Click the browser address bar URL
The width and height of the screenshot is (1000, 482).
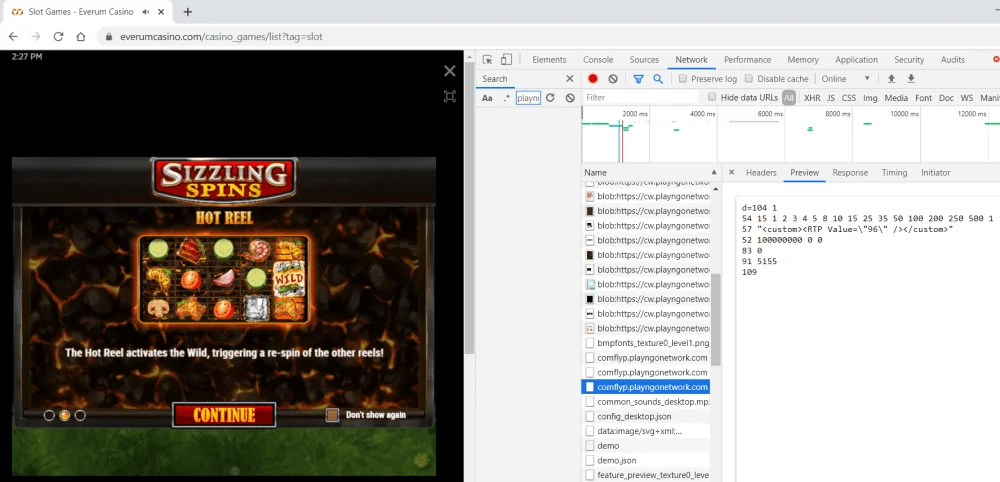[x=221, y=37]
